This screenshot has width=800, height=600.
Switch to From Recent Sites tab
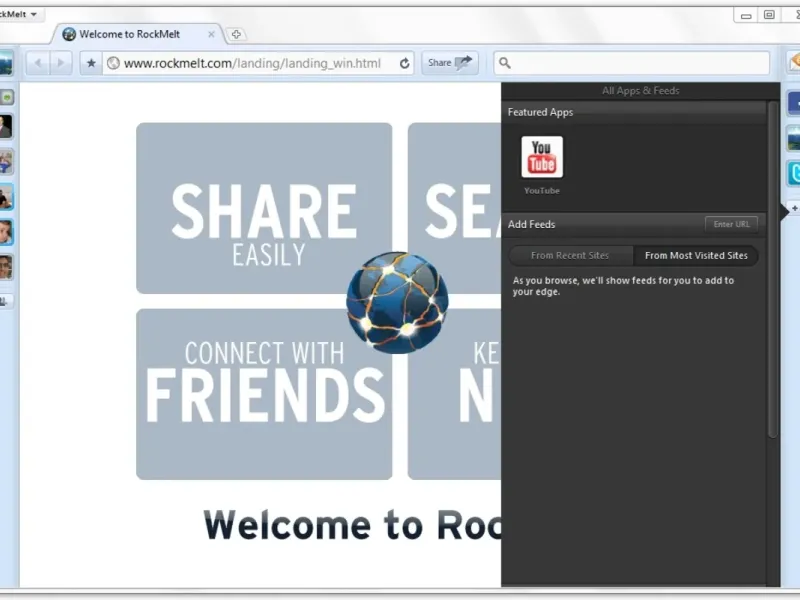(x=570, y=256)
